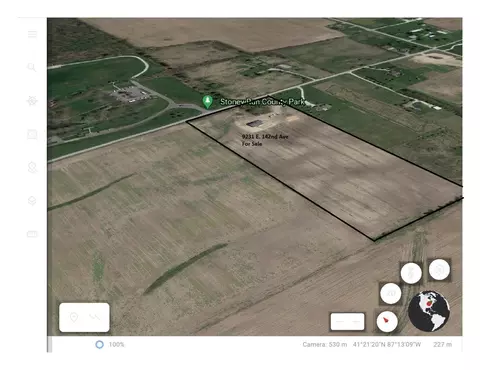Select the Measure ruler icon in sidebar

pos(32,234)
